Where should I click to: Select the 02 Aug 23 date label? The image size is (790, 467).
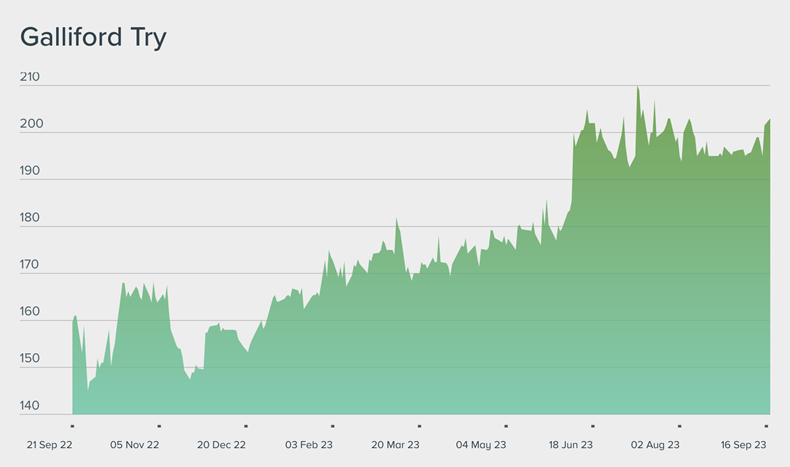(x=656, y=445)
